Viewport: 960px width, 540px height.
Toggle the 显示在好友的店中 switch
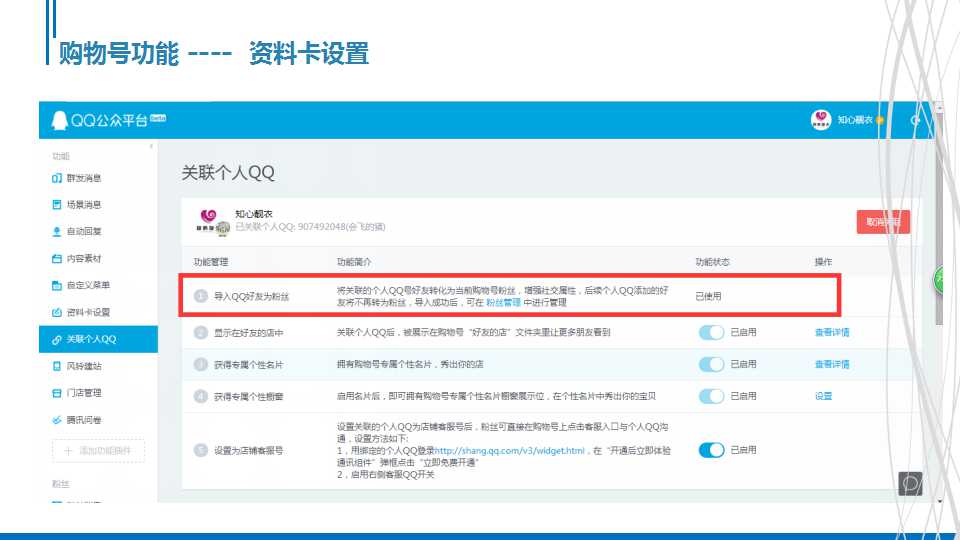tap(711, 332)
